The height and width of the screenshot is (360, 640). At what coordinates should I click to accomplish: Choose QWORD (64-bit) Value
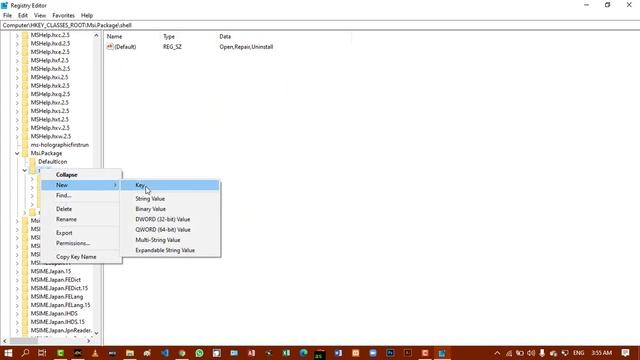pyautogui.click(x=170, y=229)
